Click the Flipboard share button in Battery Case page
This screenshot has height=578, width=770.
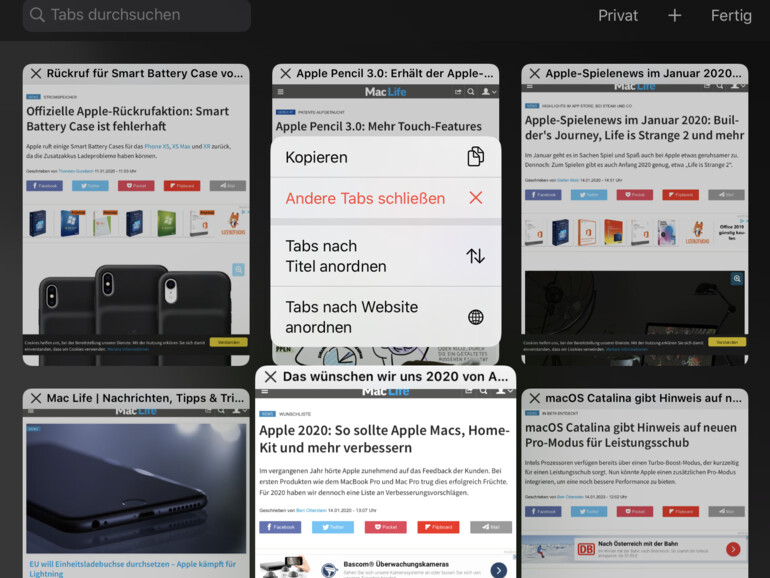pyautogui.click(x=182, y=186)
